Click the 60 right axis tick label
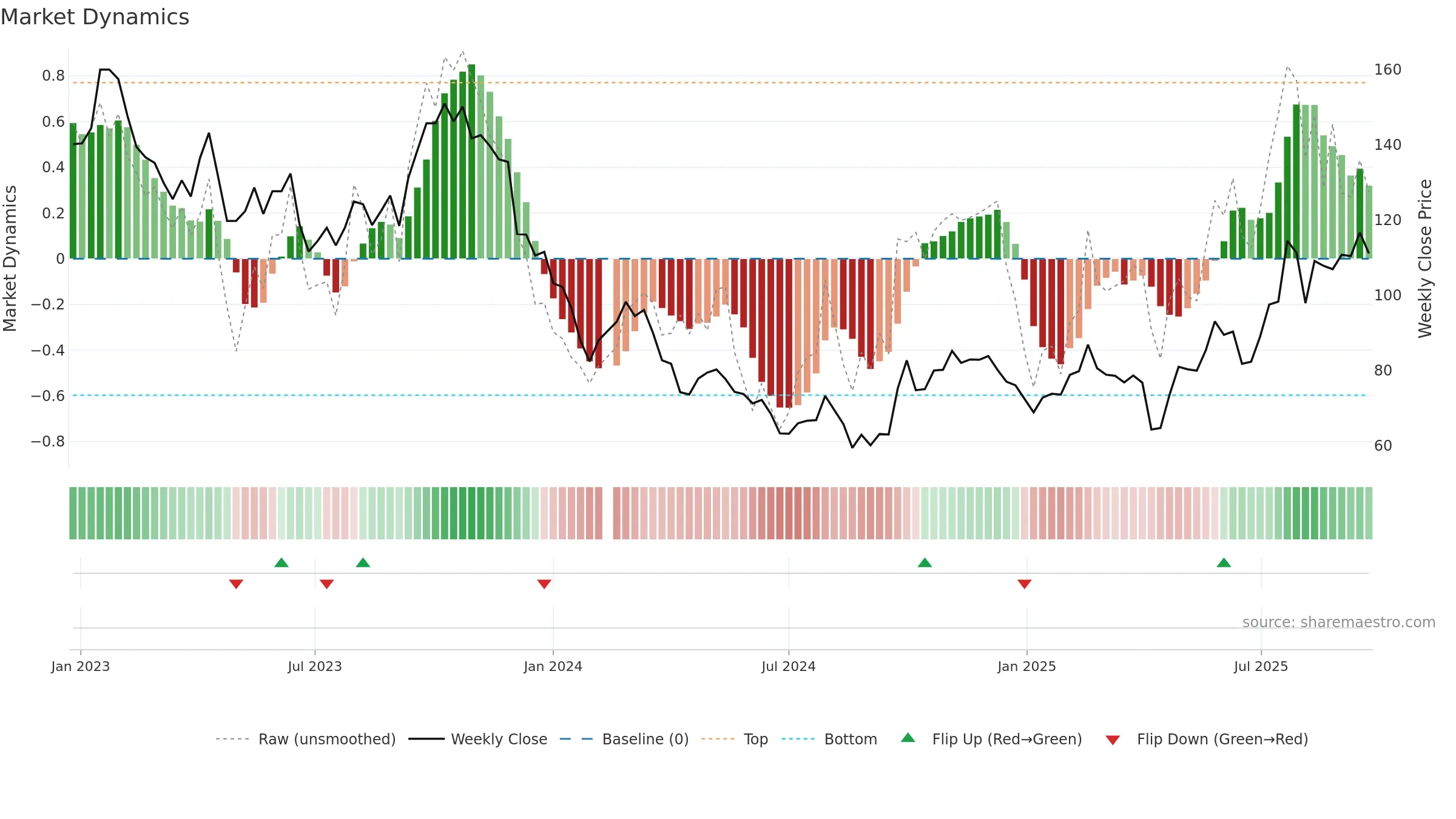Screen dimensions: 1456x819 [x=1383, y=446]
